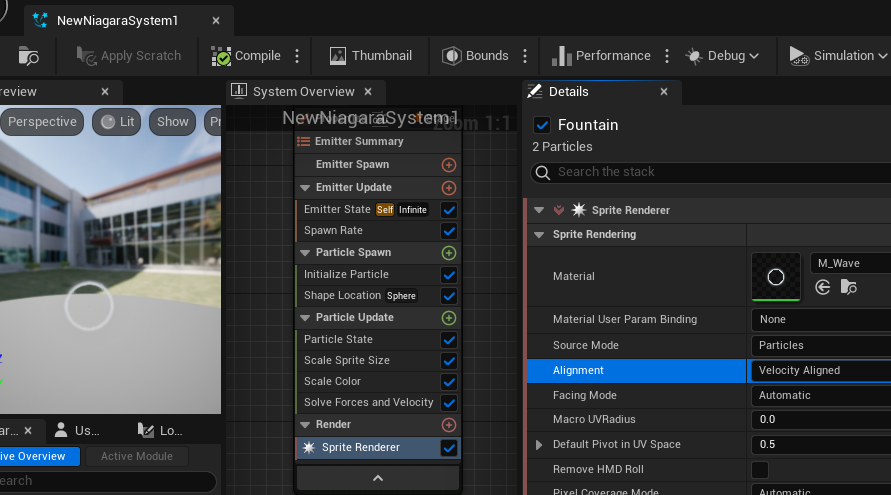
Task: Open the Compile options menu dots
Action: pos(297,56)
